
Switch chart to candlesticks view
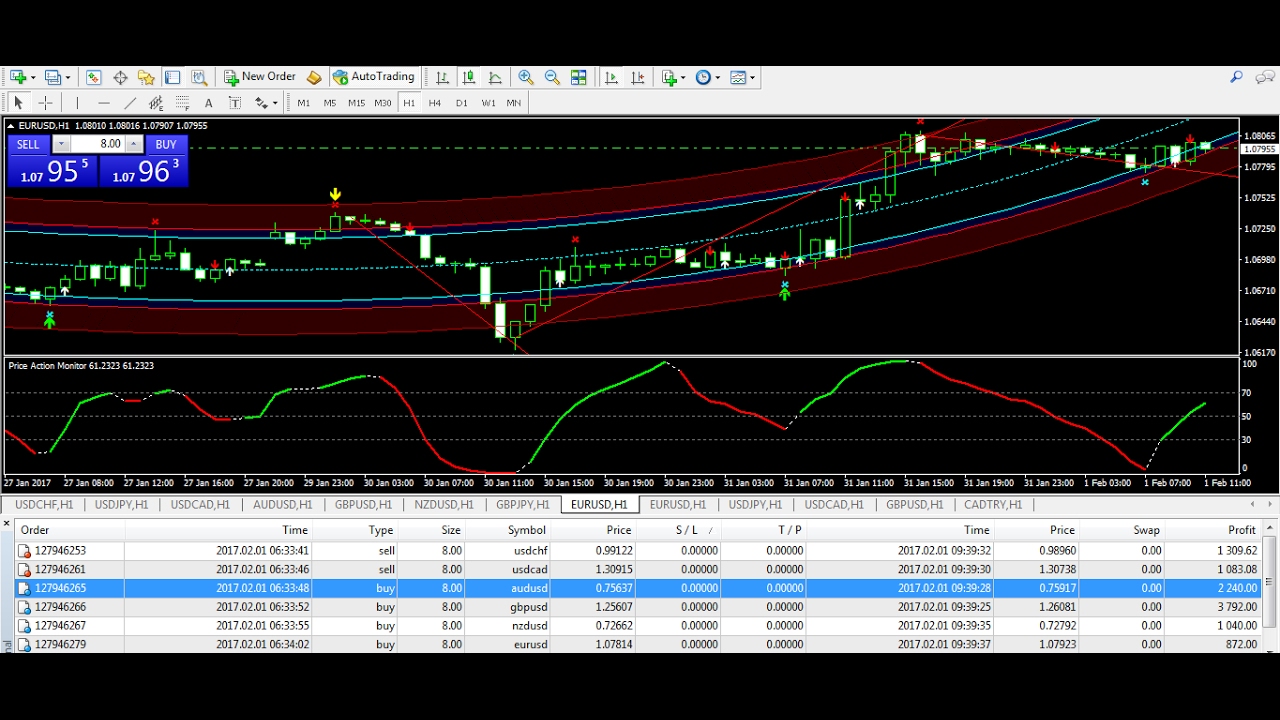coord(469,77)
